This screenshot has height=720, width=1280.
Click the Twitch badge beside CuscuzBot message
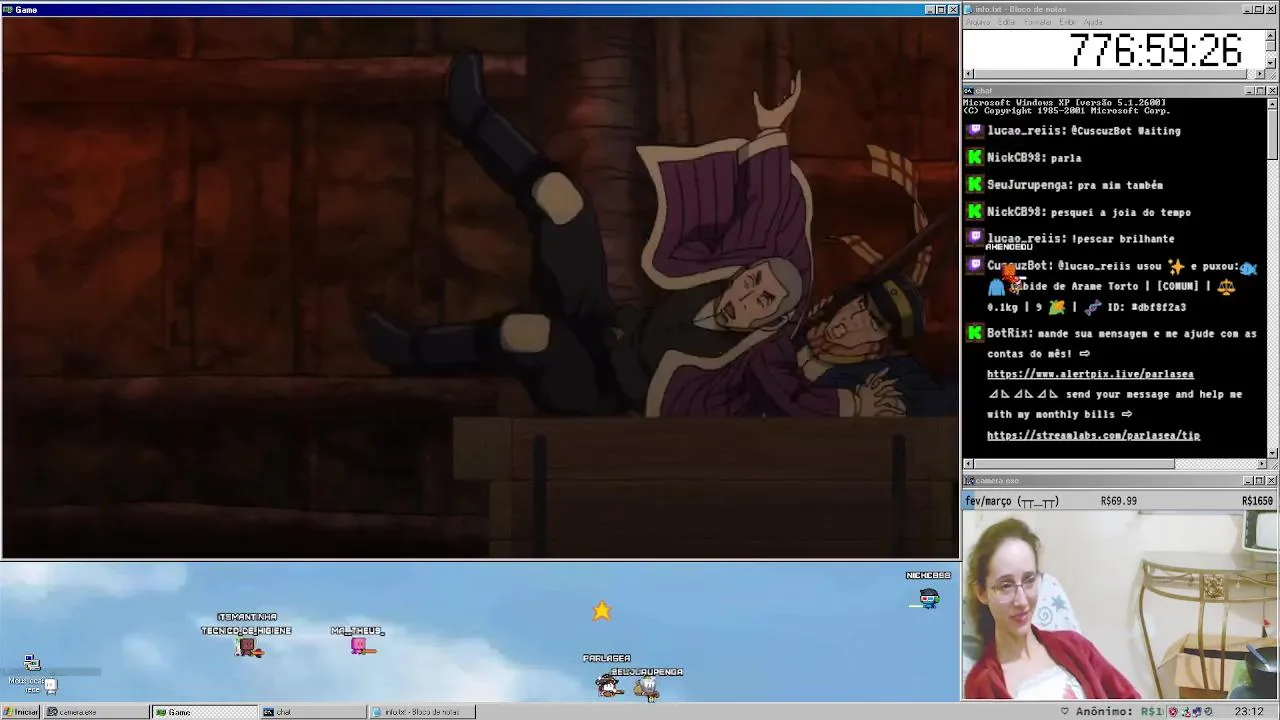(975, 265)
